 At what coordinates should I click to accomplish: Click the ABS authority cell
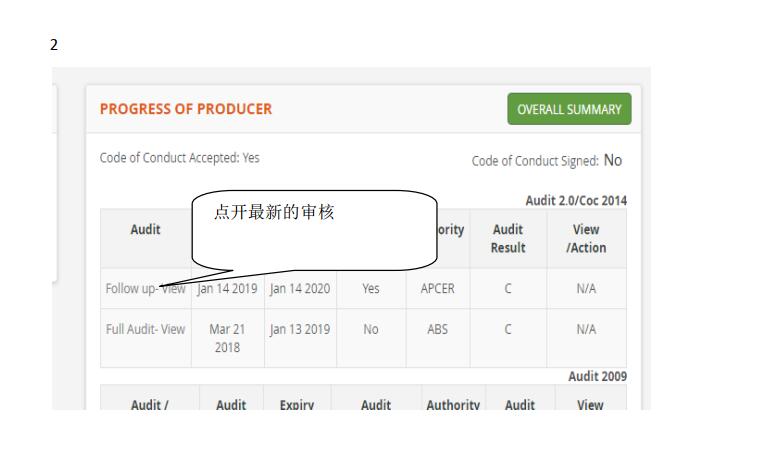(x=437, y=329)
